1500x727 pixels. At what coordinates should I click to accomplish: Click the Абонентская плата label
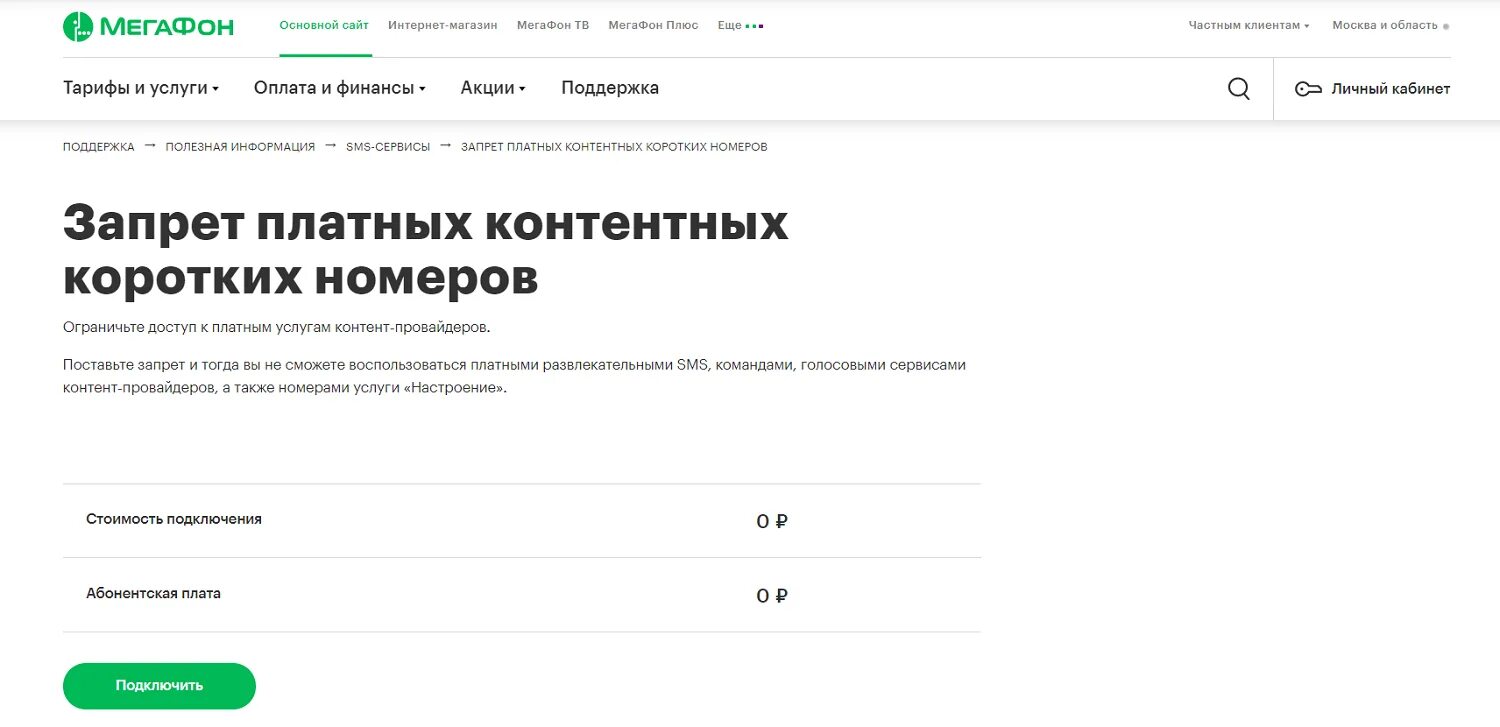pyautogui.click(x=153, y=593)
